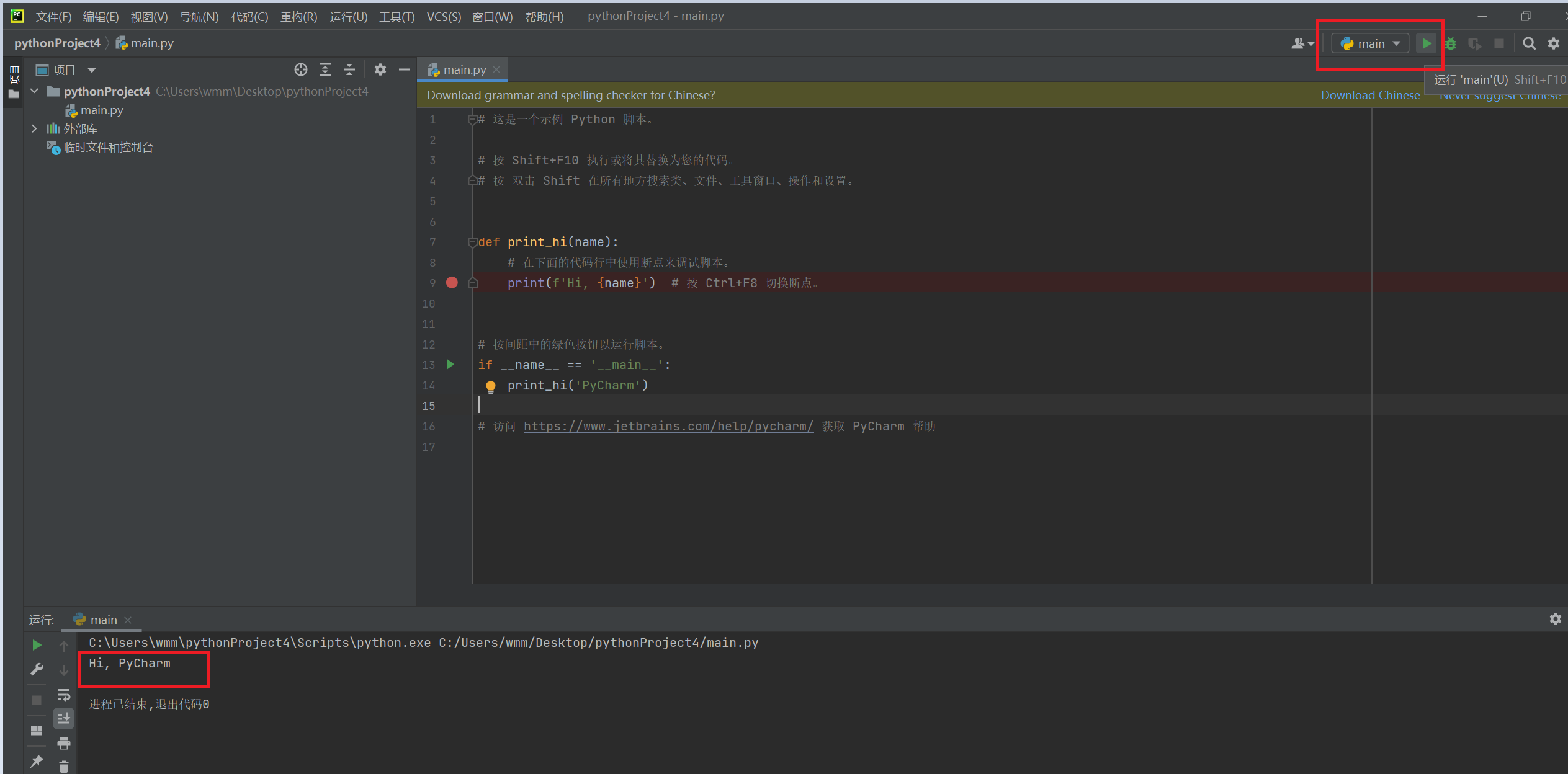The height and width of the screenshot is (774, 1568).
Task: Open the user account icon menu
Action: point(1302,43)
